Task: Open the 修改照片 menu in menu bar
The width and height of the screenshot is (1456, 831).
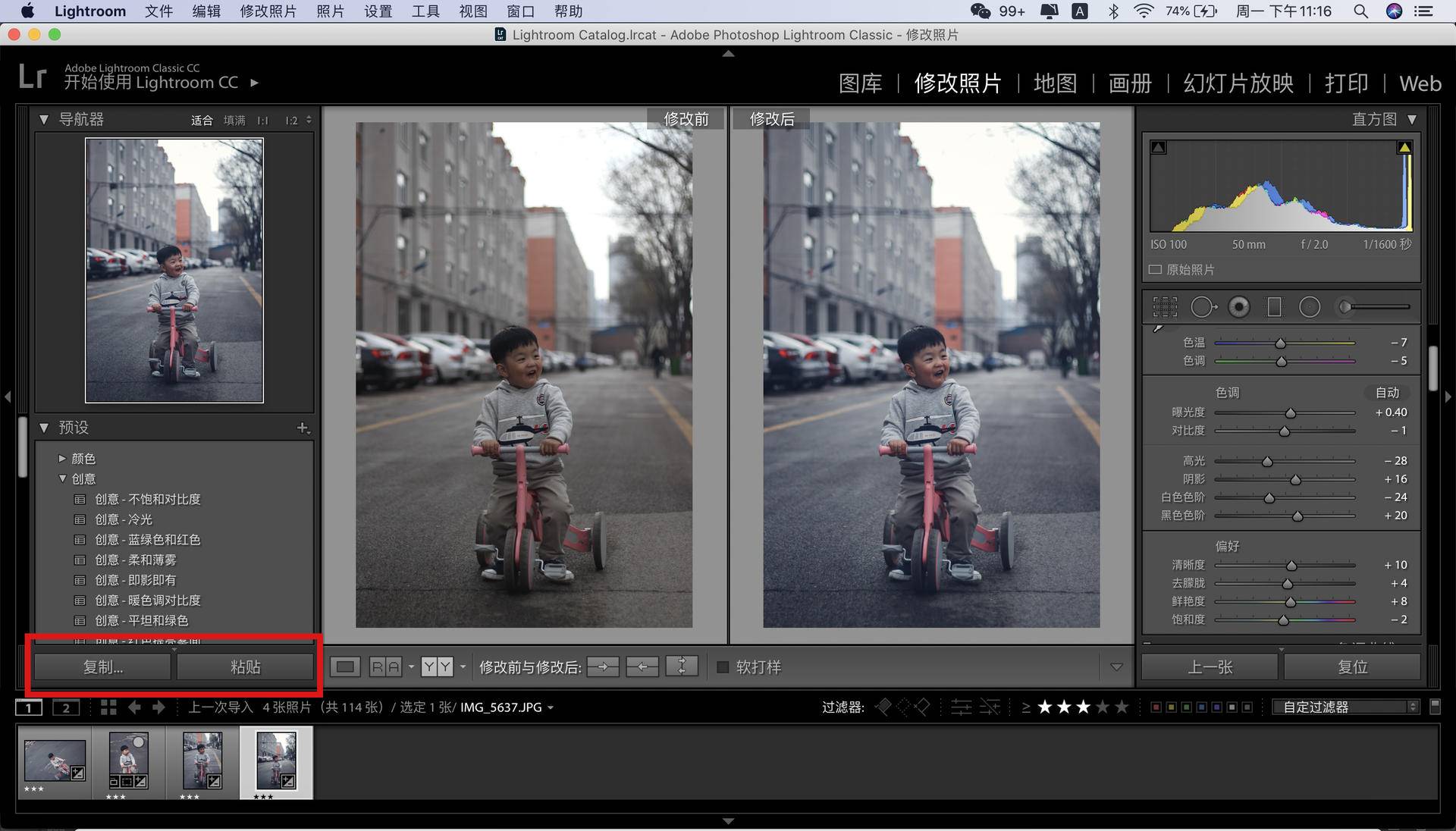Action: click(268, 11)
